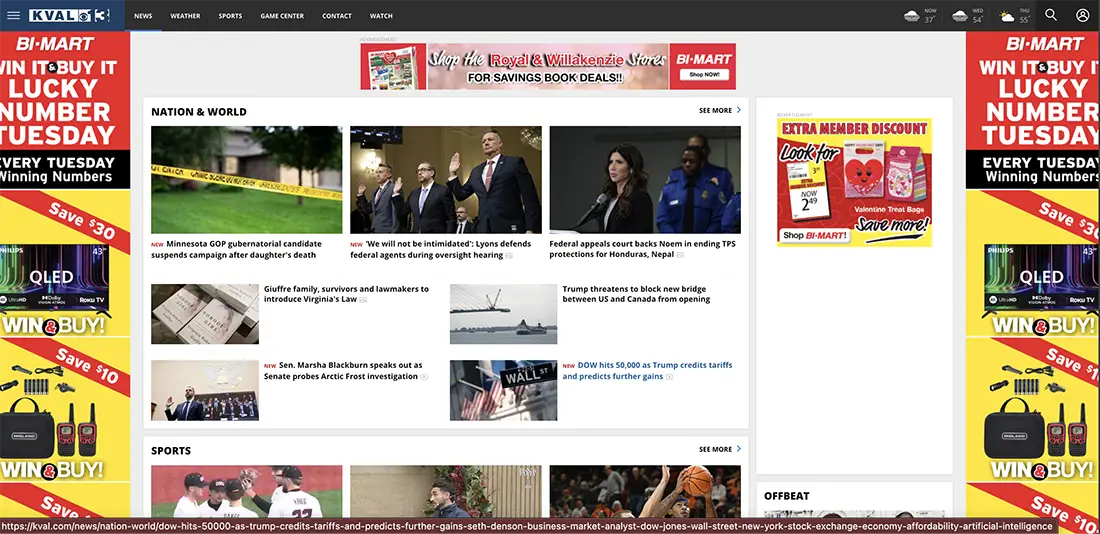Viewport: 1100px width, 534px height.
Task: Click the oversight hearing sworn-in thumbnail
Action: pyautogui.click(x=445, y=180)
